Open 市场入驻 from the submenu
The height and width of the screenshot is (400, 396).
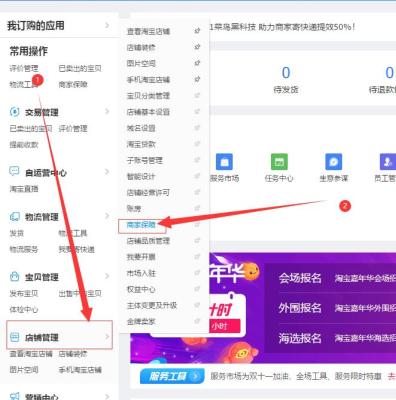141,273
